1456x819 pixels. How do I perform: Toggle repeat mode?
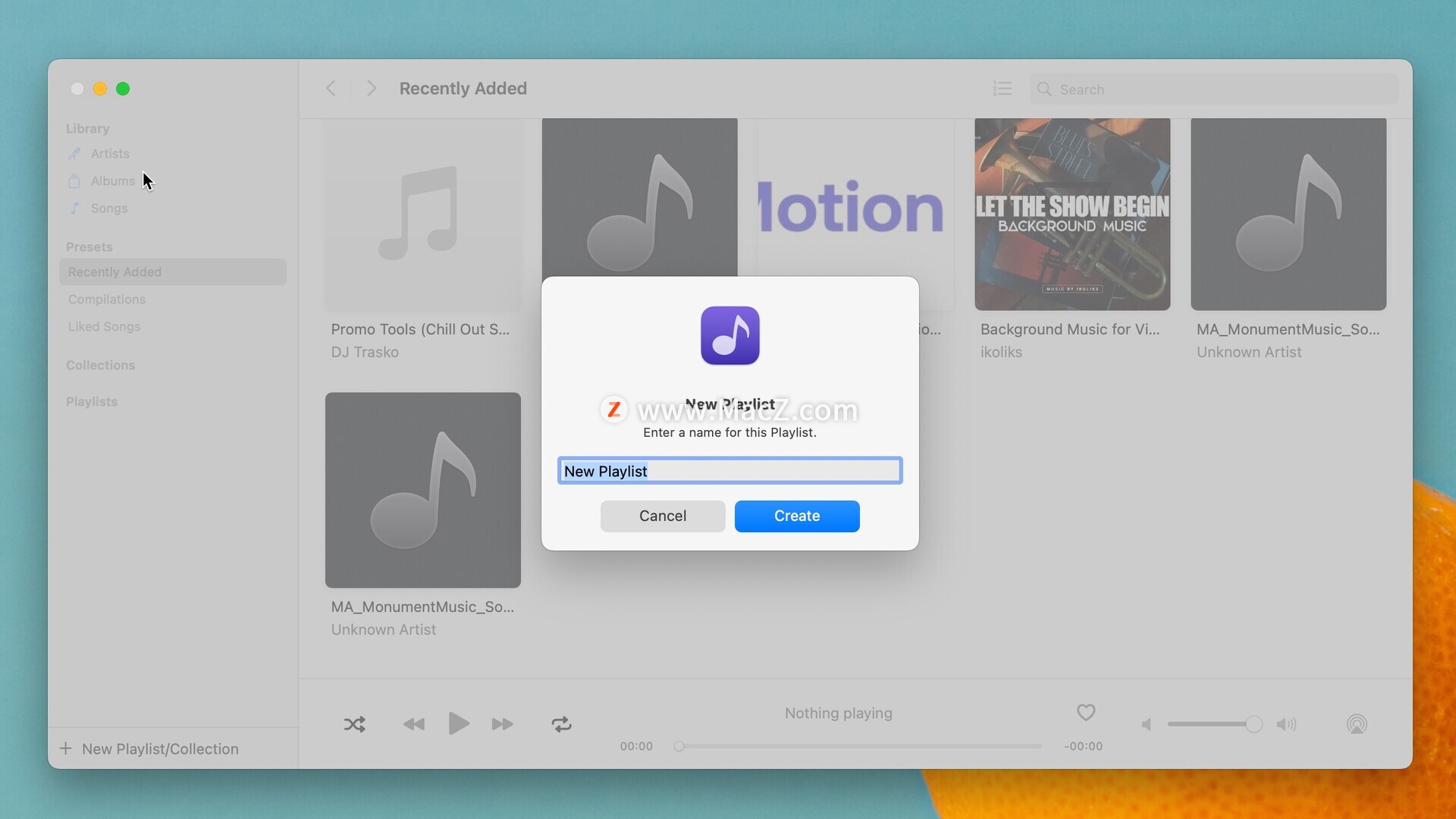[561, 724]
